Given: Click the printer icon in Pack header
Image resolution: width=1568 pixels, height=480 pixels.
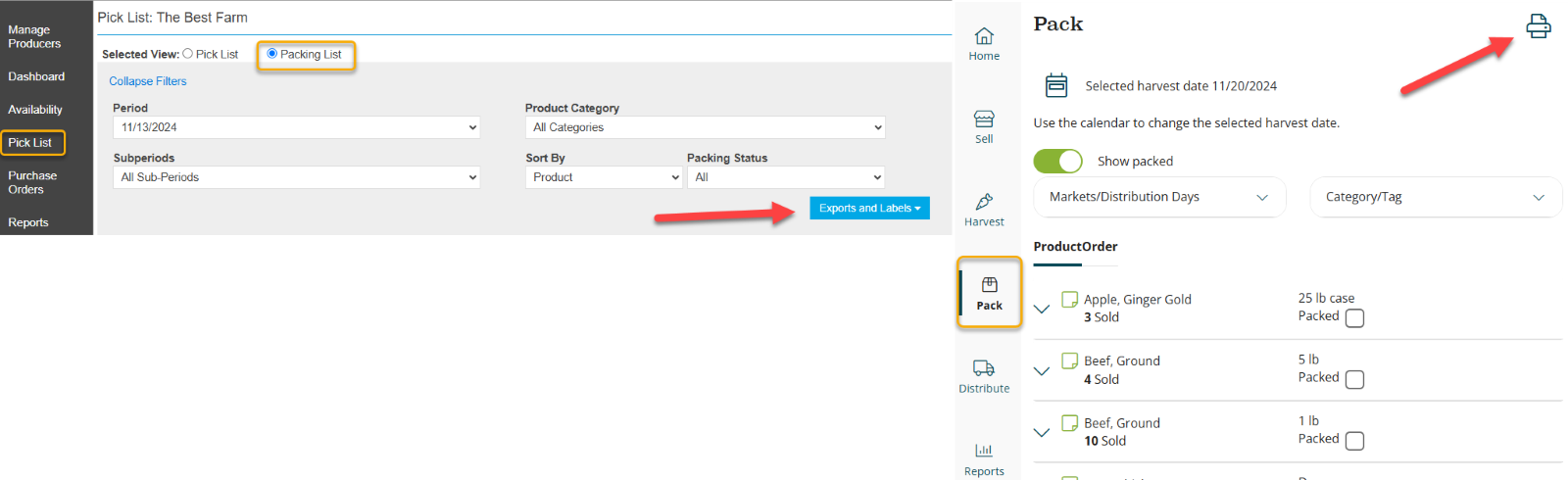Looking at the screenshot, I should tap(1538, 26).
